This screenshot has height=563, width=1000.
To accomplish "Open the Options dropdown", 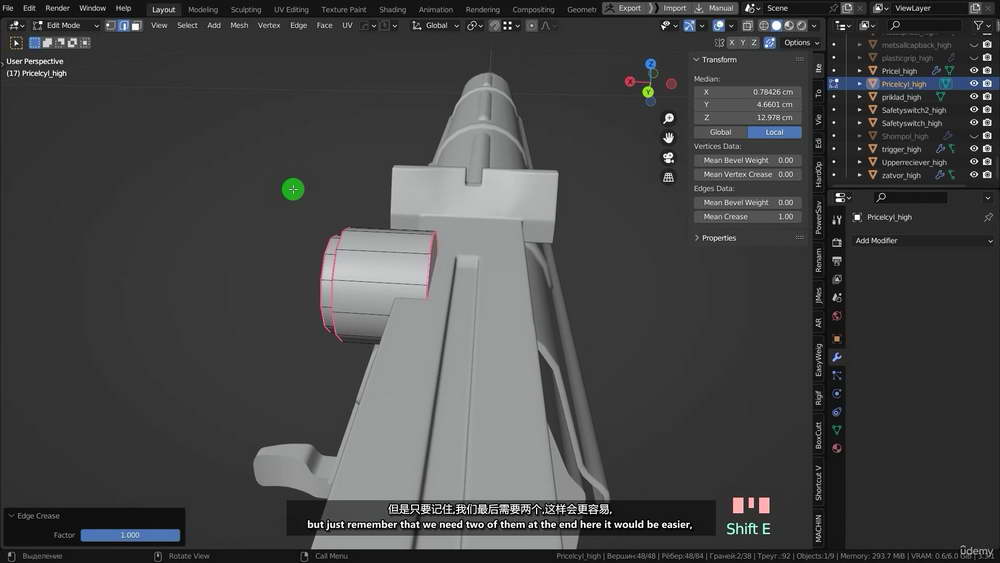I will [x=801, y=43].
